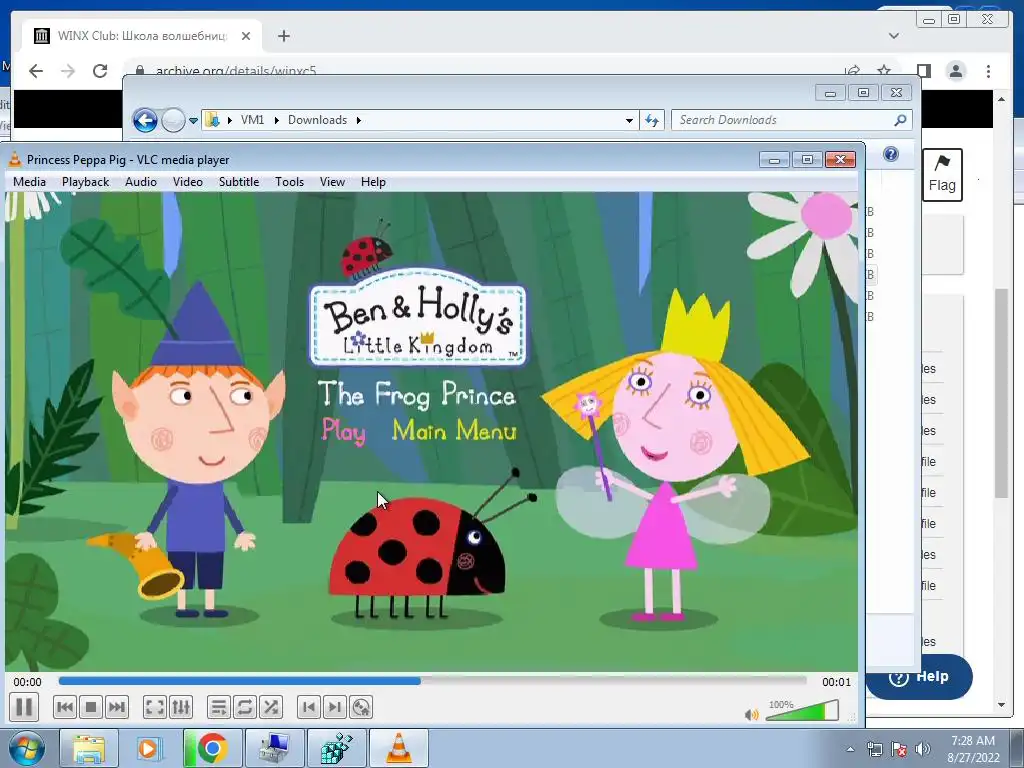This screenshot has height=768, width=1024.
Task: Open the Tools menu
Action: coord(289,182)
